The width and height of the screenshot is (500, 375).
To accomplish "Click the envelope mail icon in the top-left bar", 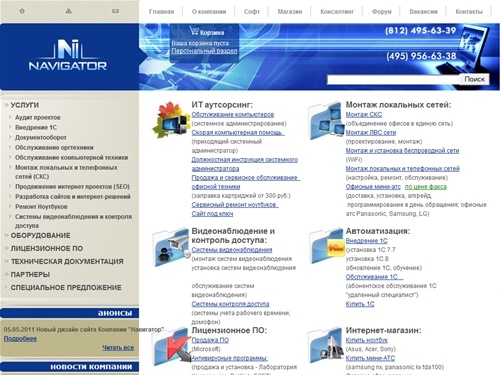I will (x=115, y=11).
